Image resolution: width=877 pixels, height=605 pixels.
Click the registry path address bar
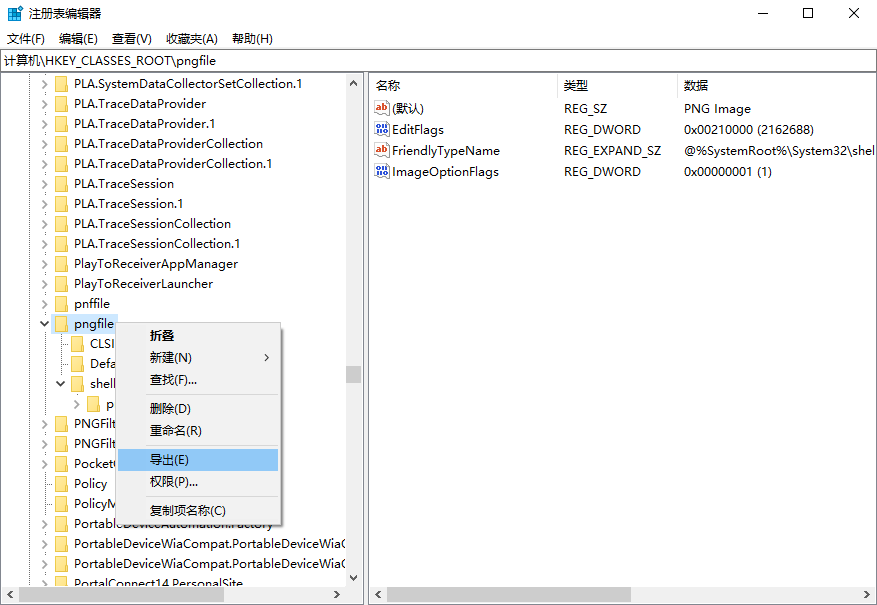[438, 61]
